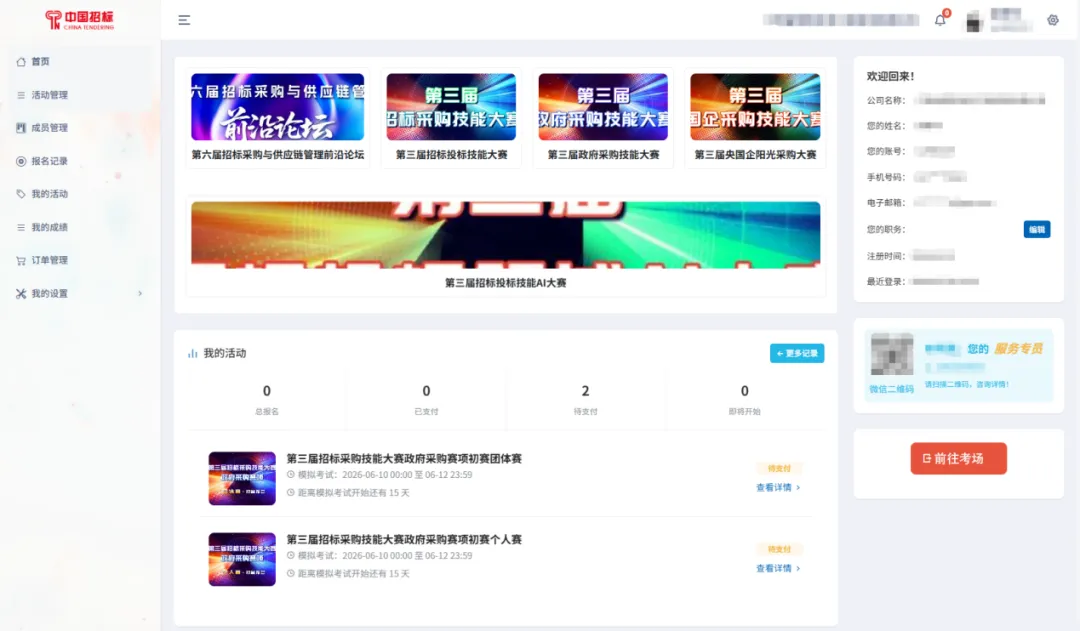The height and width of the screenshot is (631, 1080).
Task: Open settings gear icon in header
Action: pyautogui.click(x=1052, y=20)
